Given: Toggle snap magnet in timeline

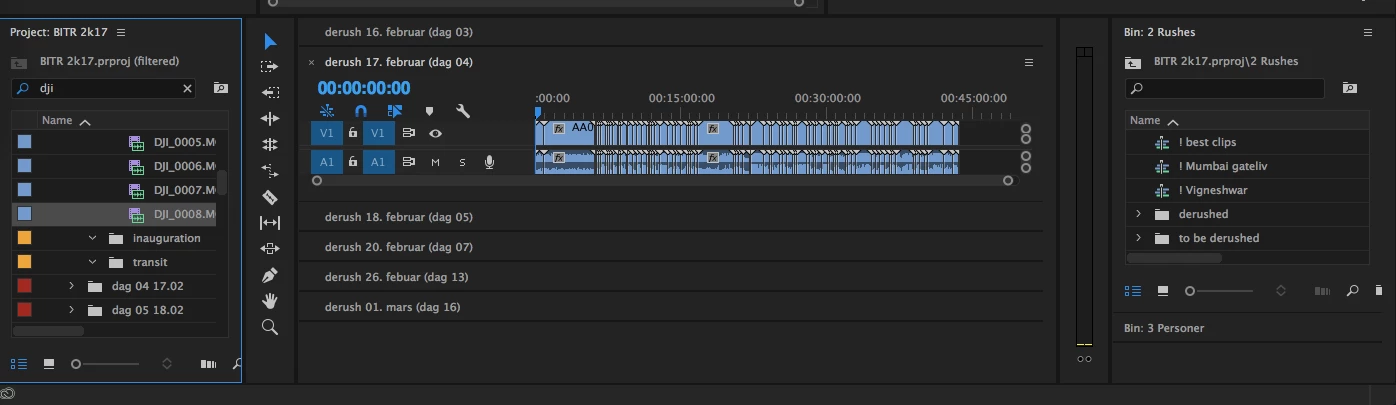Looking at the screenshot, I should 361,111.
